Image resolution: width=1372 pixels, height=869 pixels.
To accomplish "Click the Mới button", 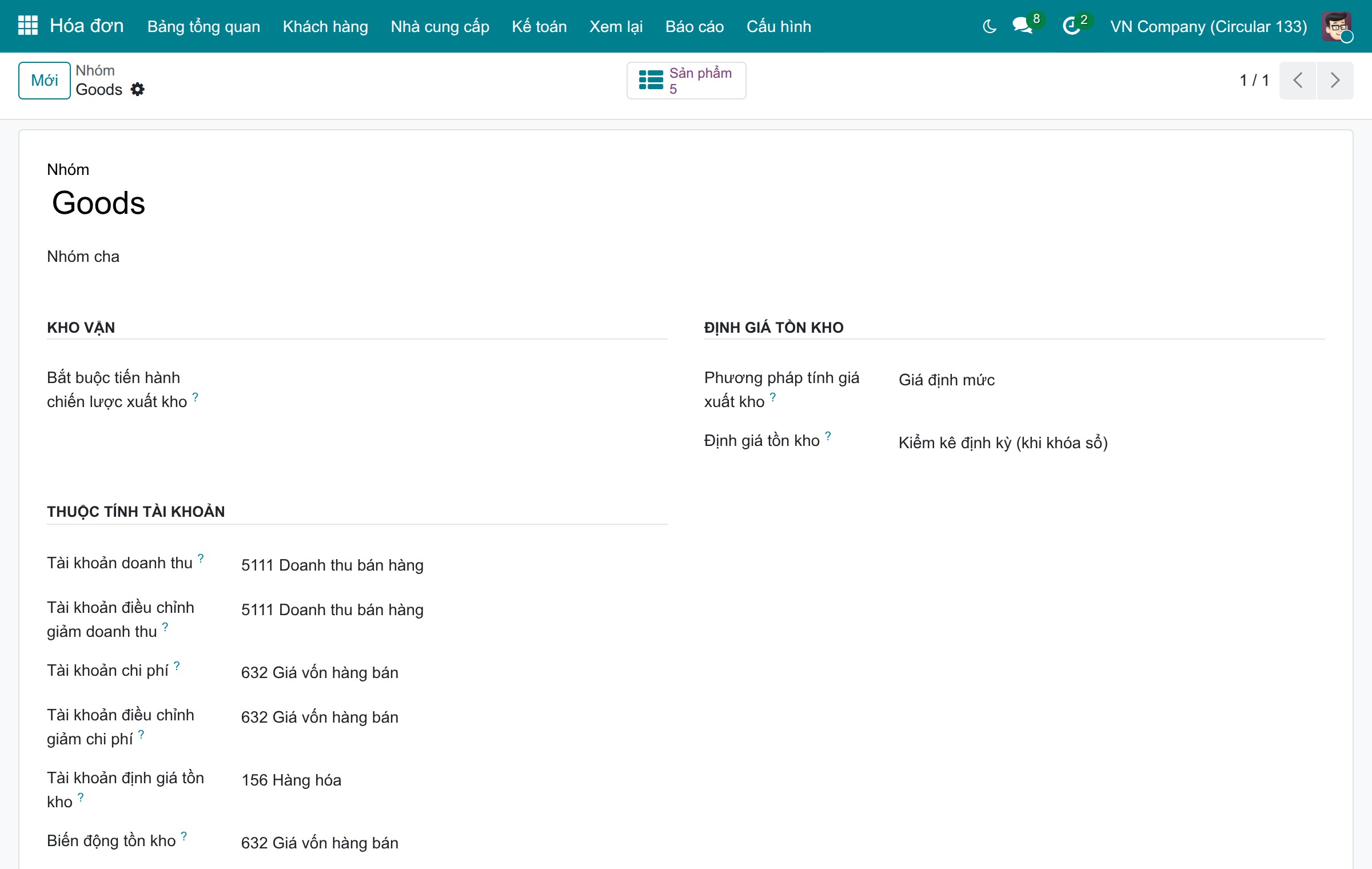I will tap(45, 80).
